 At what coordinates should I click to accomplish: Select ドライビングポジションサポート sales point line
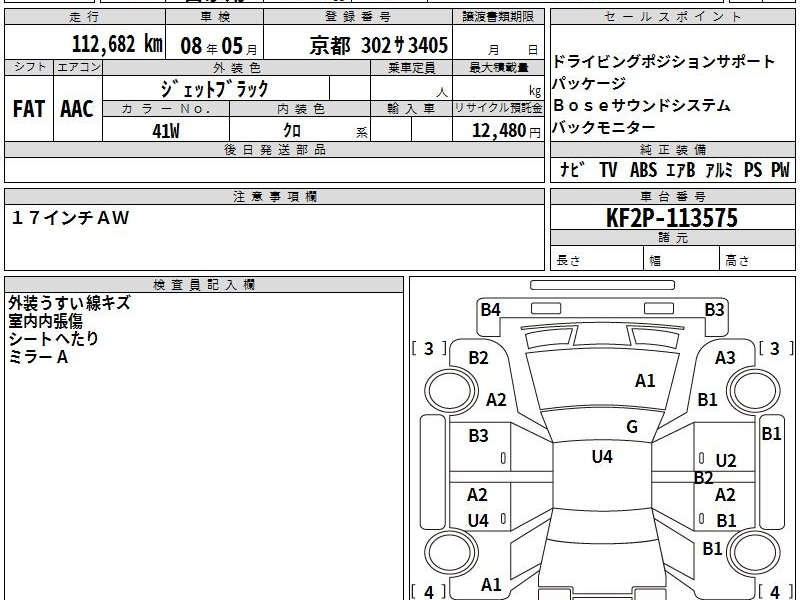[663, 62]
